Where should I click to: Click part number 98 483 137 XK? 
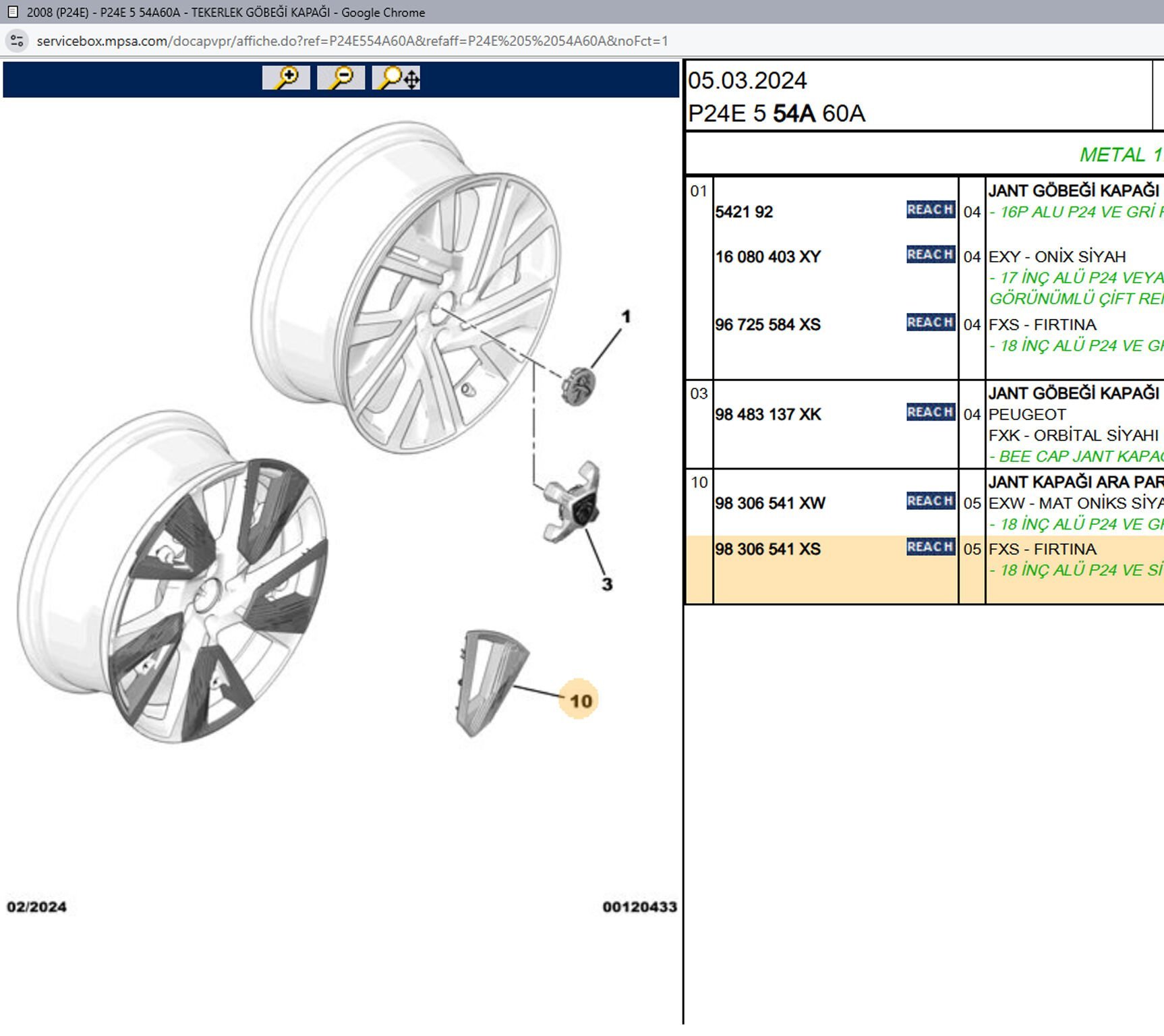(767, 414)
